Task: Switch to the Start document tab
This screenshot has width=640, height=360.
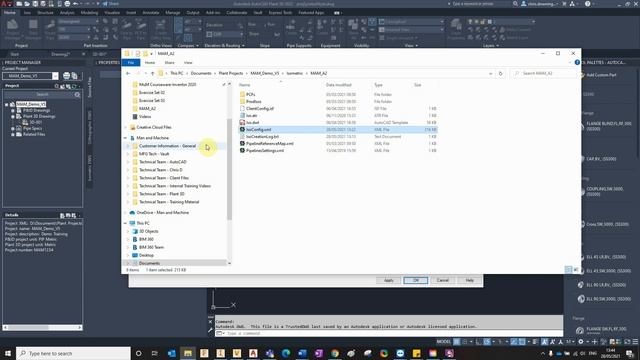Action: tap(15, 54)
